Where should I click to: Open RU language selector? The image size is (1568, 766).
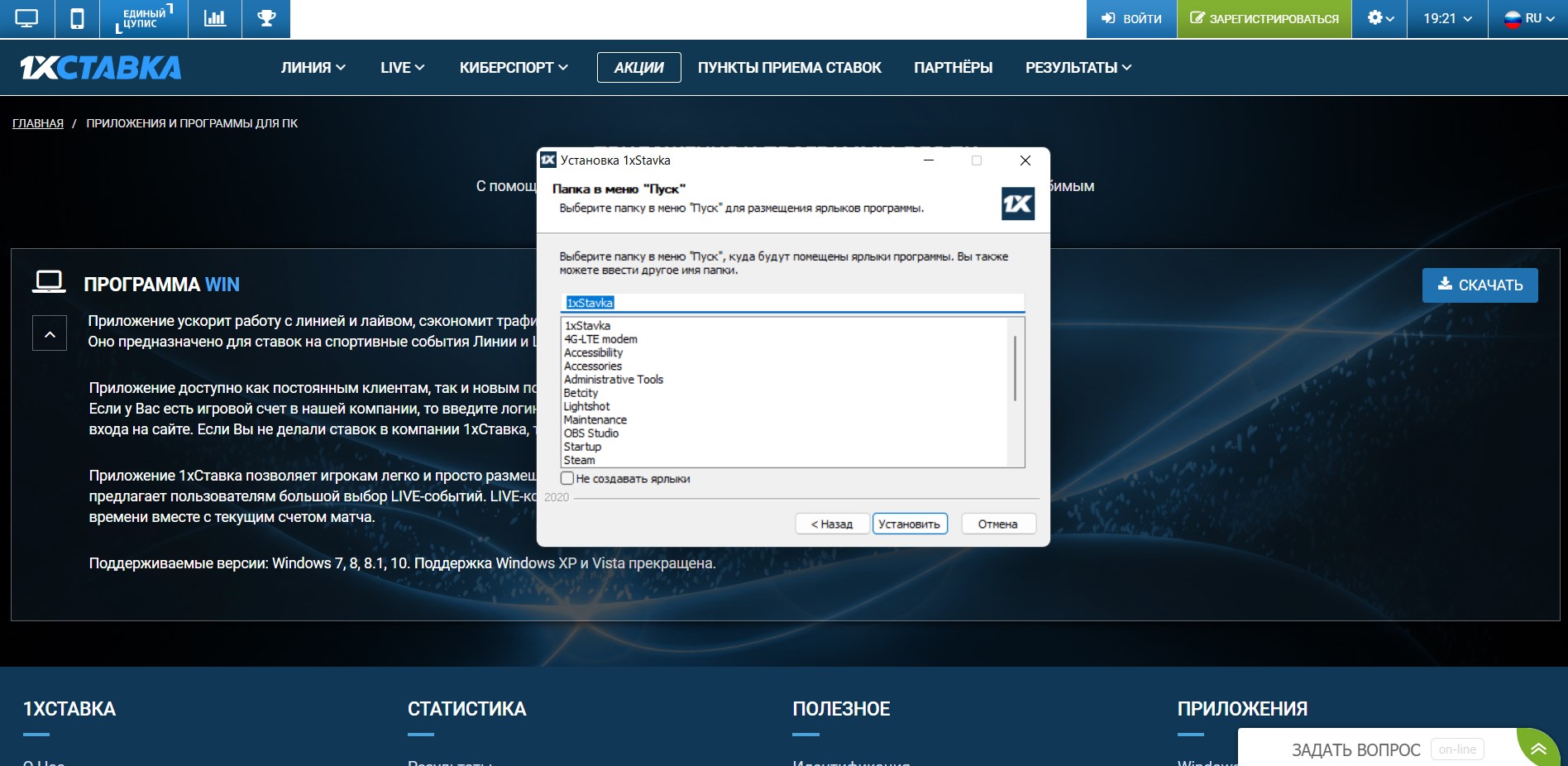pos(1527,18)
